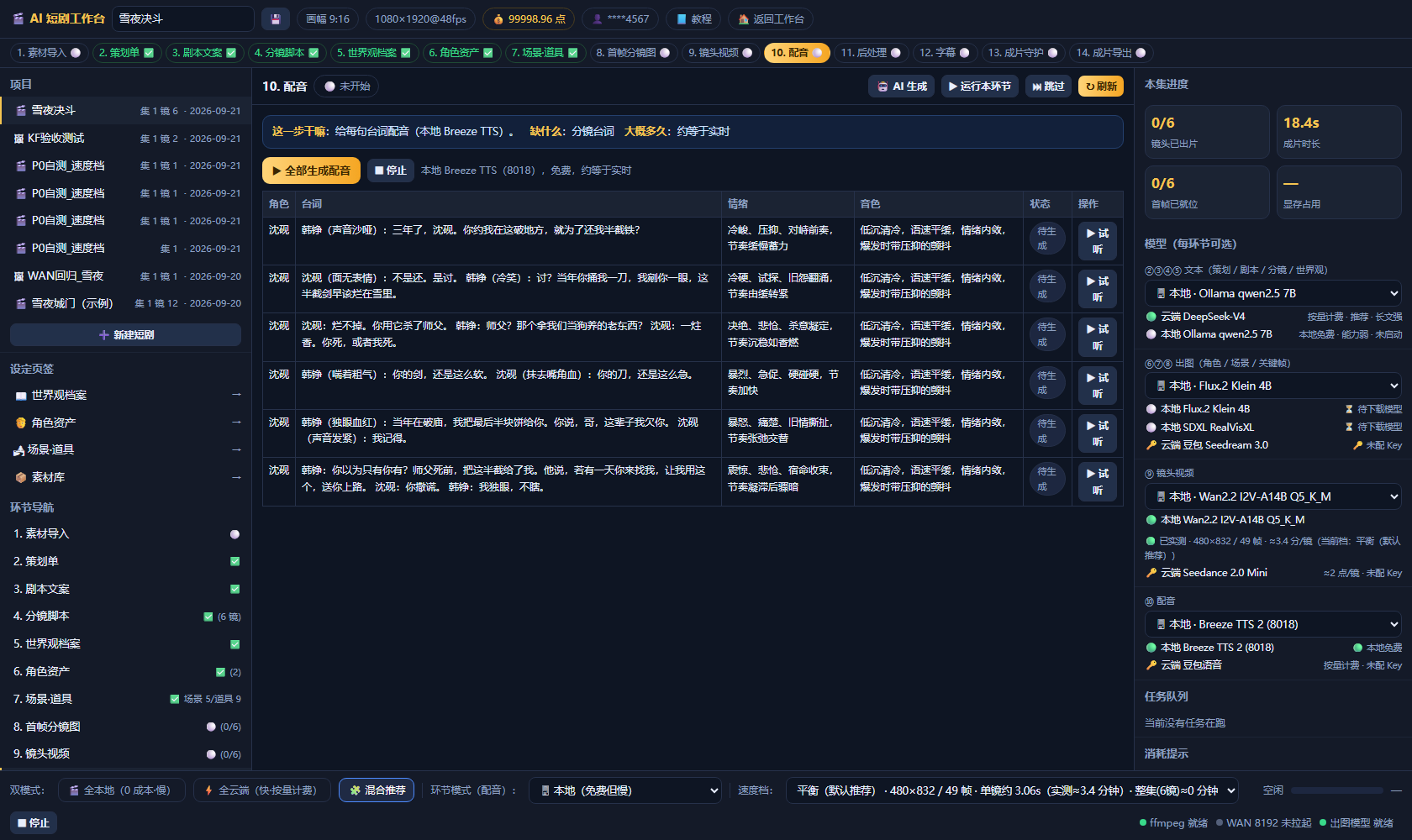Click 运行本环节 button

point(979,86)
